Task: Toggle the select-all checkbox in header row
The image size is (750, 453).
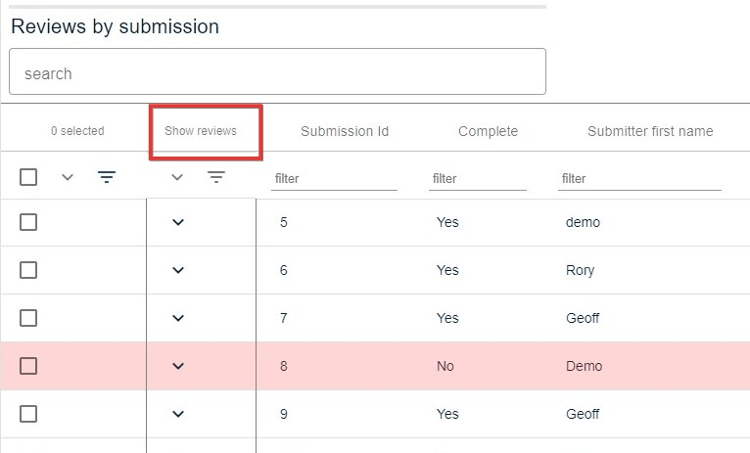Action: click(x=29, y=177)
